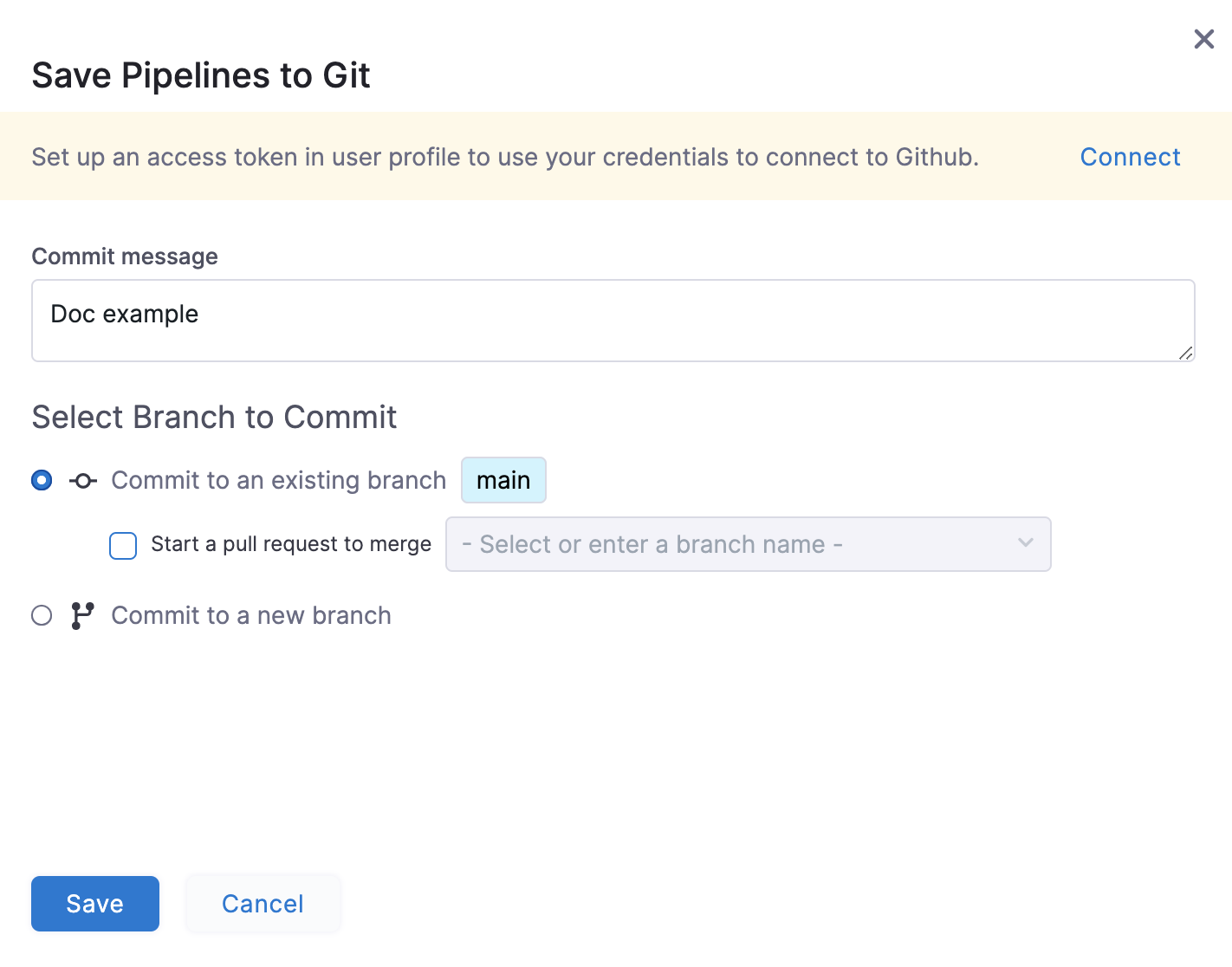
Task: Click the Connect link in the banner
Action: click(x=1130, y=157)
